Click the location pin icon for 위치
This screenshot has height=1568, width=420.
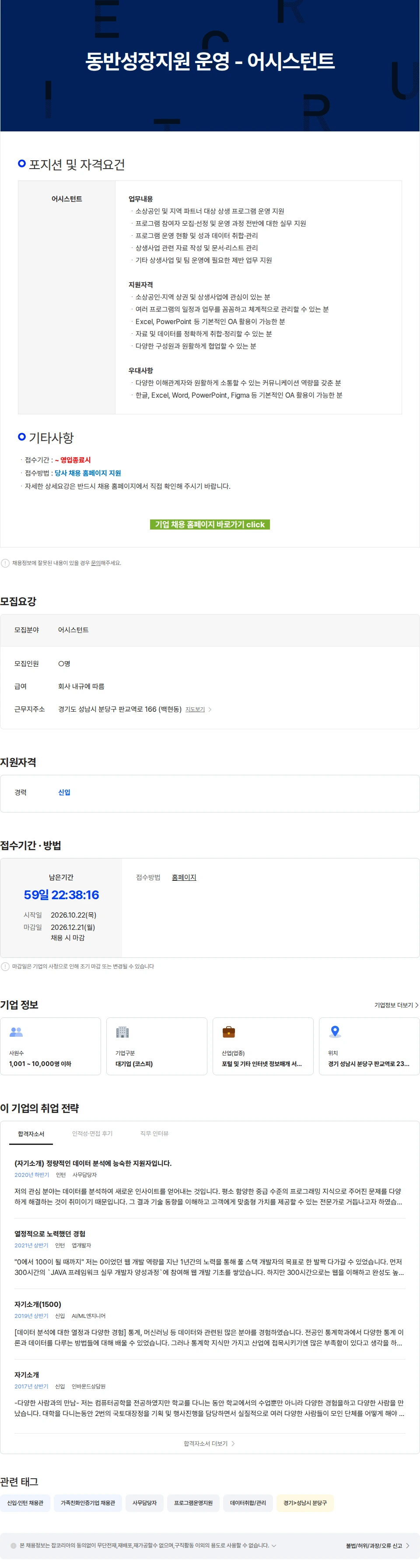[x=335, y=1032]
